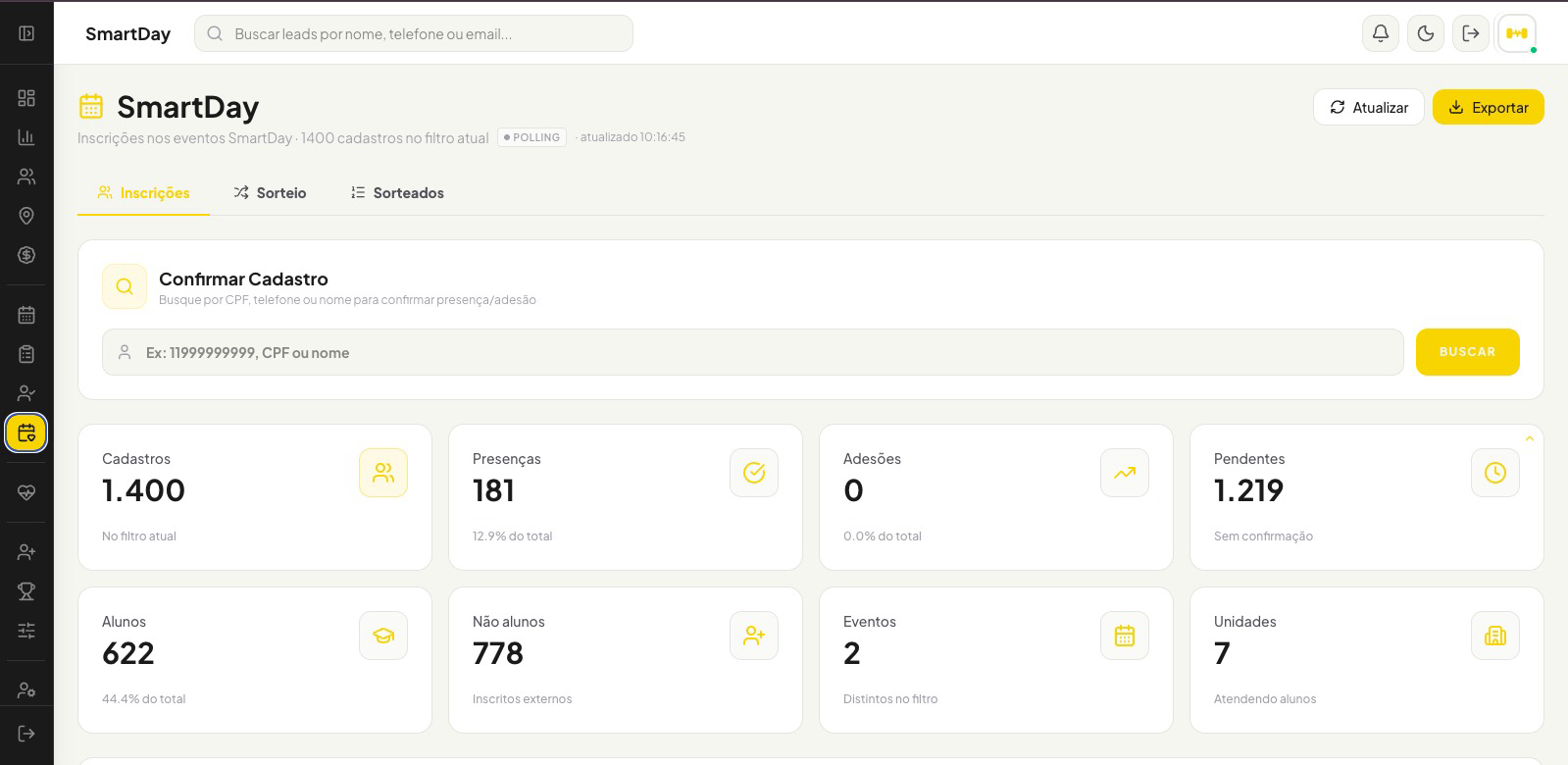The width and height of the screenshot is (1568, 765).
Task: Click the "Confirmar Cadastro" heading
Action: pos(243,279)
